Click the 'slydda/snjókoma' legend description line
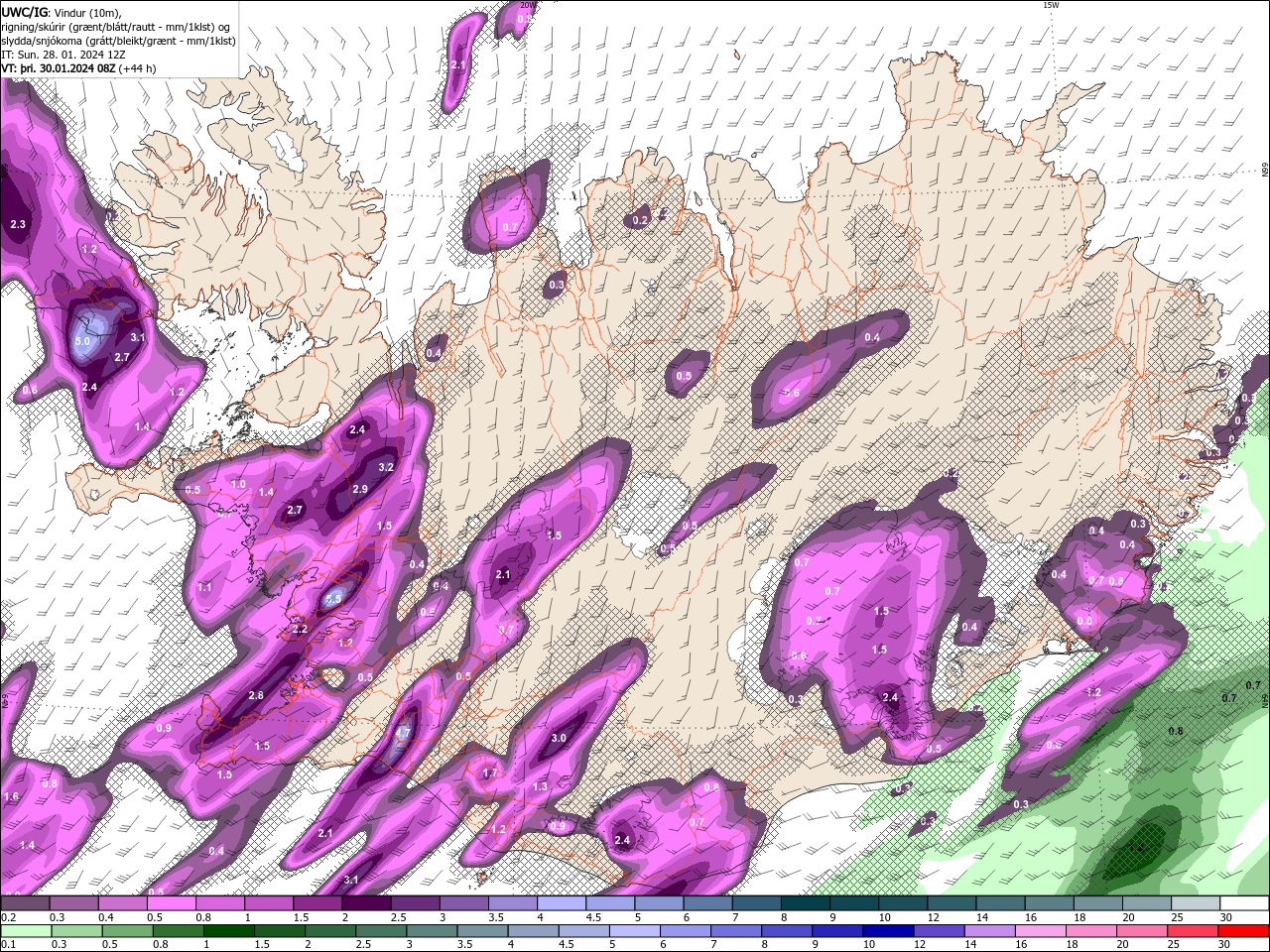Screen dimensions: 1270x952 [x=118, y=41]
